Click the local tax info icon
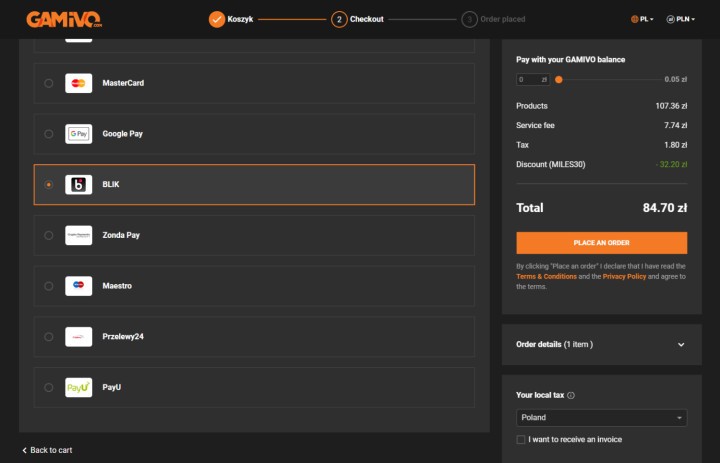 click(x=571, y=395)
